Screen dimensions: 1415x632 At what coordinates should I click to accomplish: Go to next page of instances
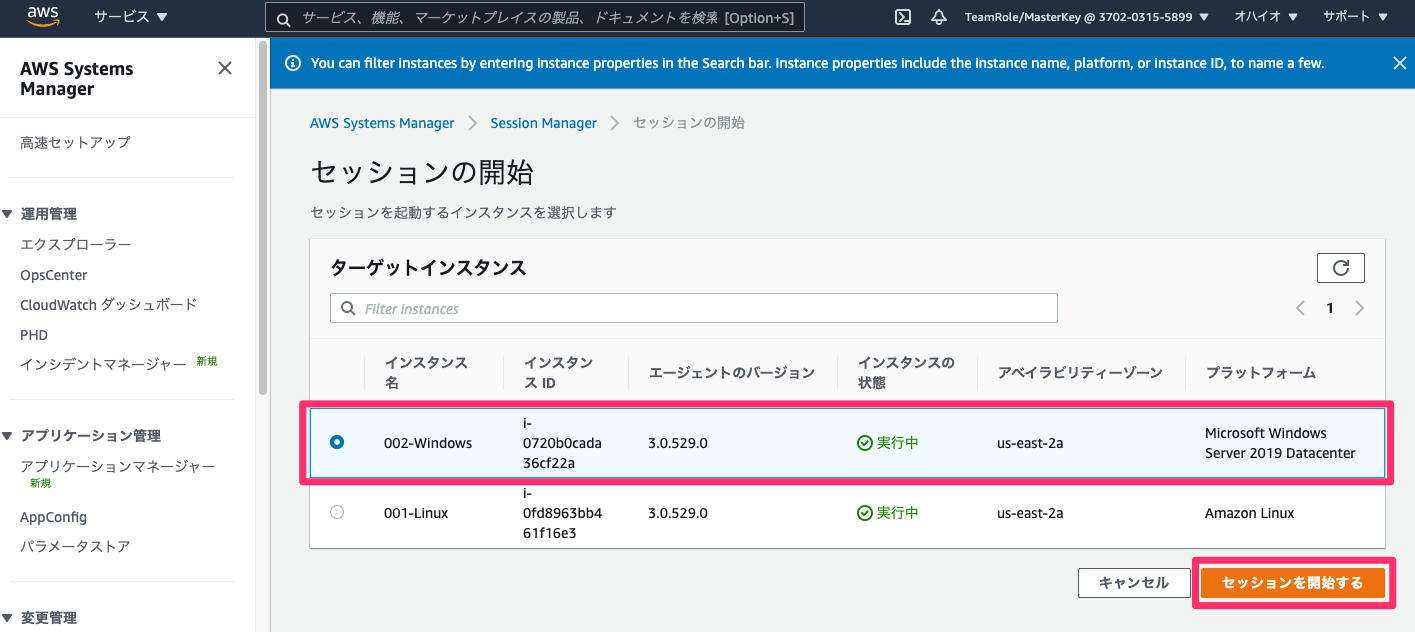tap(1359, 308)
